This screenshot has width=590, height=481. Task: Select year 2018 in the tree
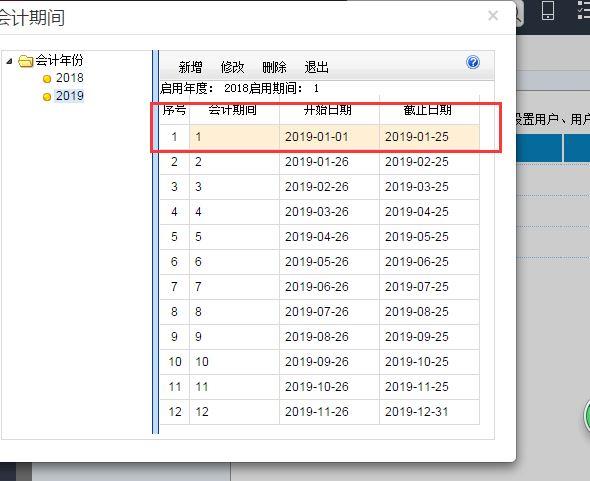(70, 78)
